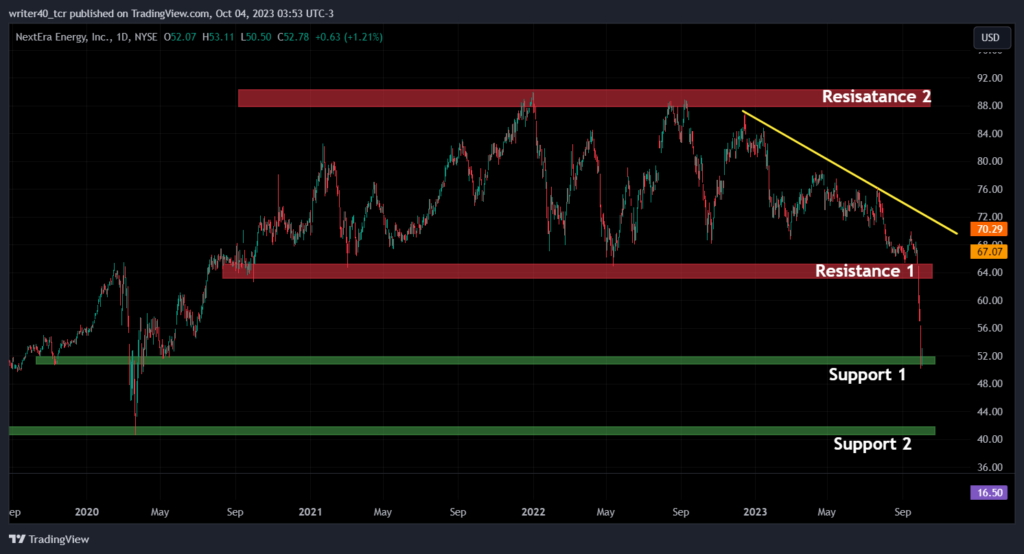Image resolution: width=1024 pixels, height=554 pixels.
Task: Click the low value L50.50
Action: [x=256, y=37]
